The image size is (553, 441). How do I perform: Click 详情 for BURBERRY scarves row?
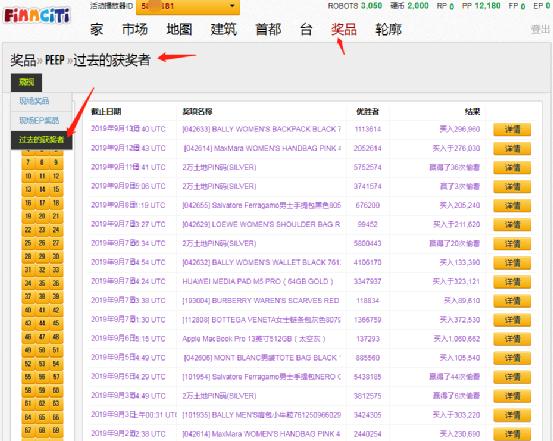pyautogui.click(x=512, y=301)
